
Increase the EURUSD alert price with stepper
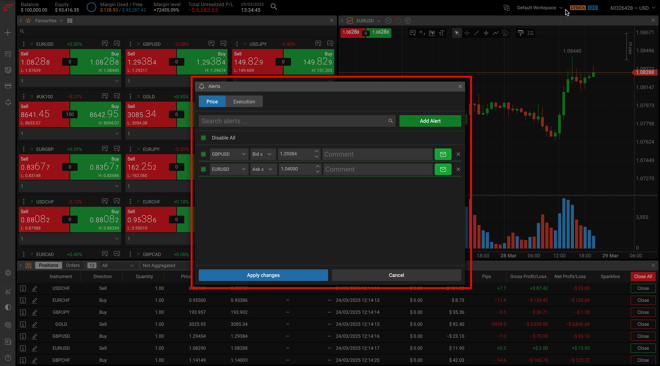point(317,167)
